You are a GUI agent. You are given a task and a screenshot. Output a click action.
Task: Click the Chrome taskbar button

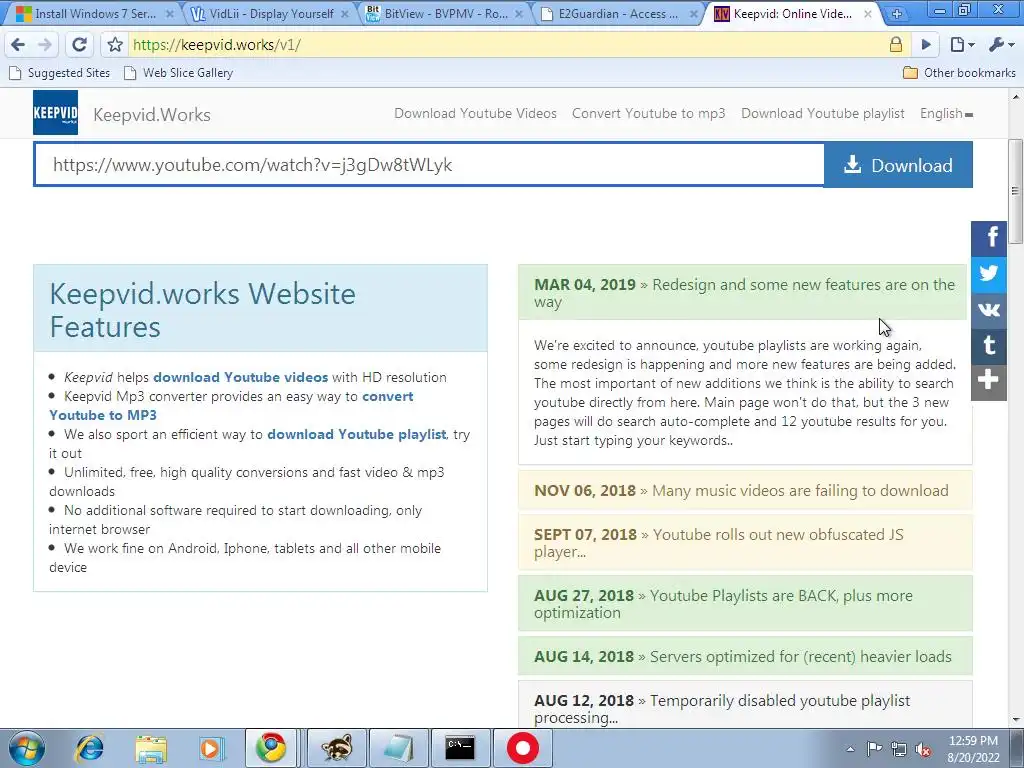coord(270,748)
